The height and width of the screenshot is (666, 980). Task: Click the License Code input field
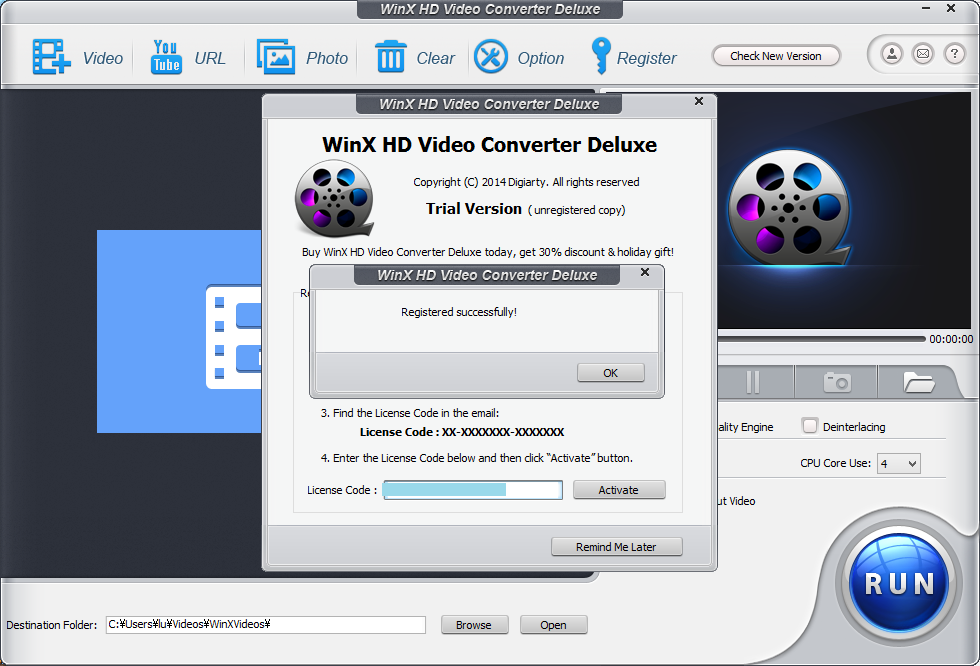click(472, 490)
